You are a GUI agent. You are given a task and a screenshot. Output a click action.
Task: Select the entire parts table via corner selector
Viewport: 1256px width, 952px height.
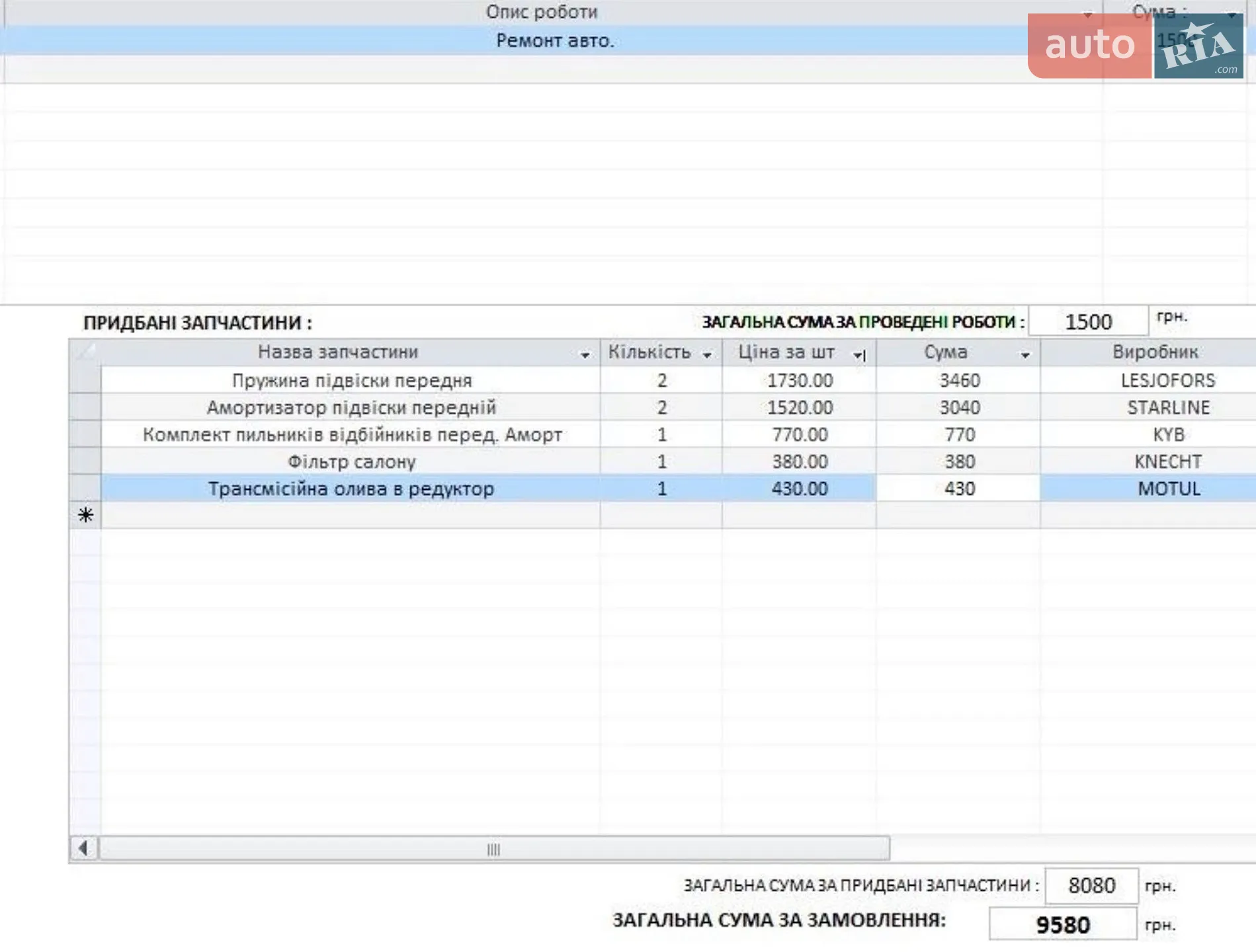point(85,352)
